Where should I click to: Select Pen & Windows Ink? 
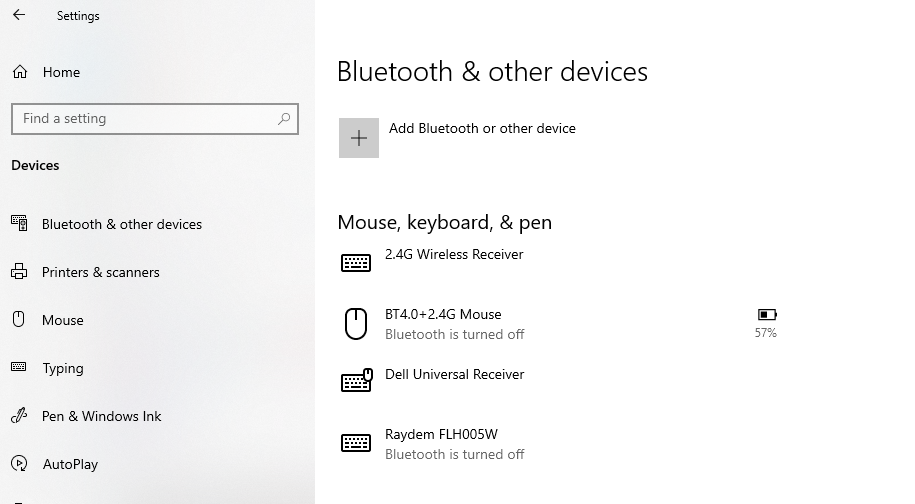click(101, 416)
